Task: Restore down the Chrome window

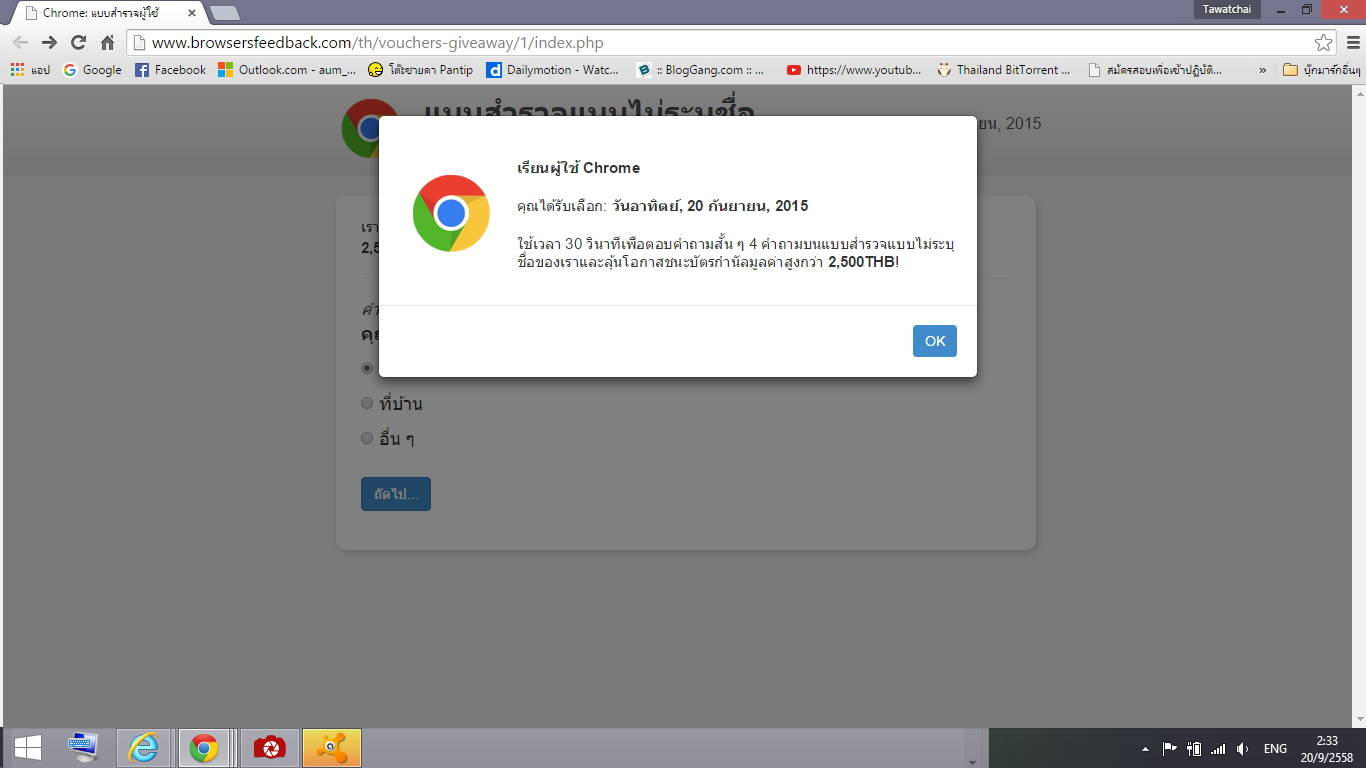Action: [x=1306, y=10]
